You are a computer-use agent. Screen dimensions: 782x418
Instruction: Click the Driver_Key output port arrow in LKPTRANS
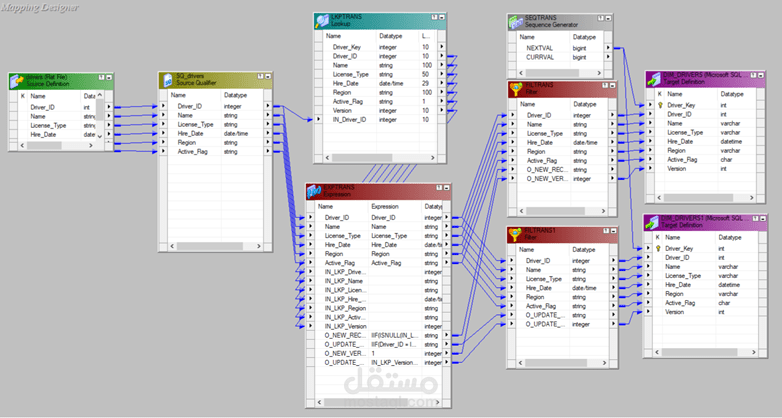tap(441, 47)
